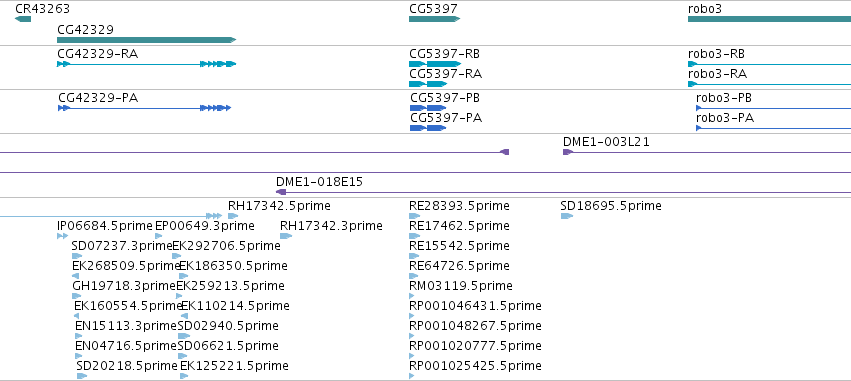Viewport: 851px width, 381px height.
Task: Click the robo3-PA protein feature line
Action: pos(773,128)
